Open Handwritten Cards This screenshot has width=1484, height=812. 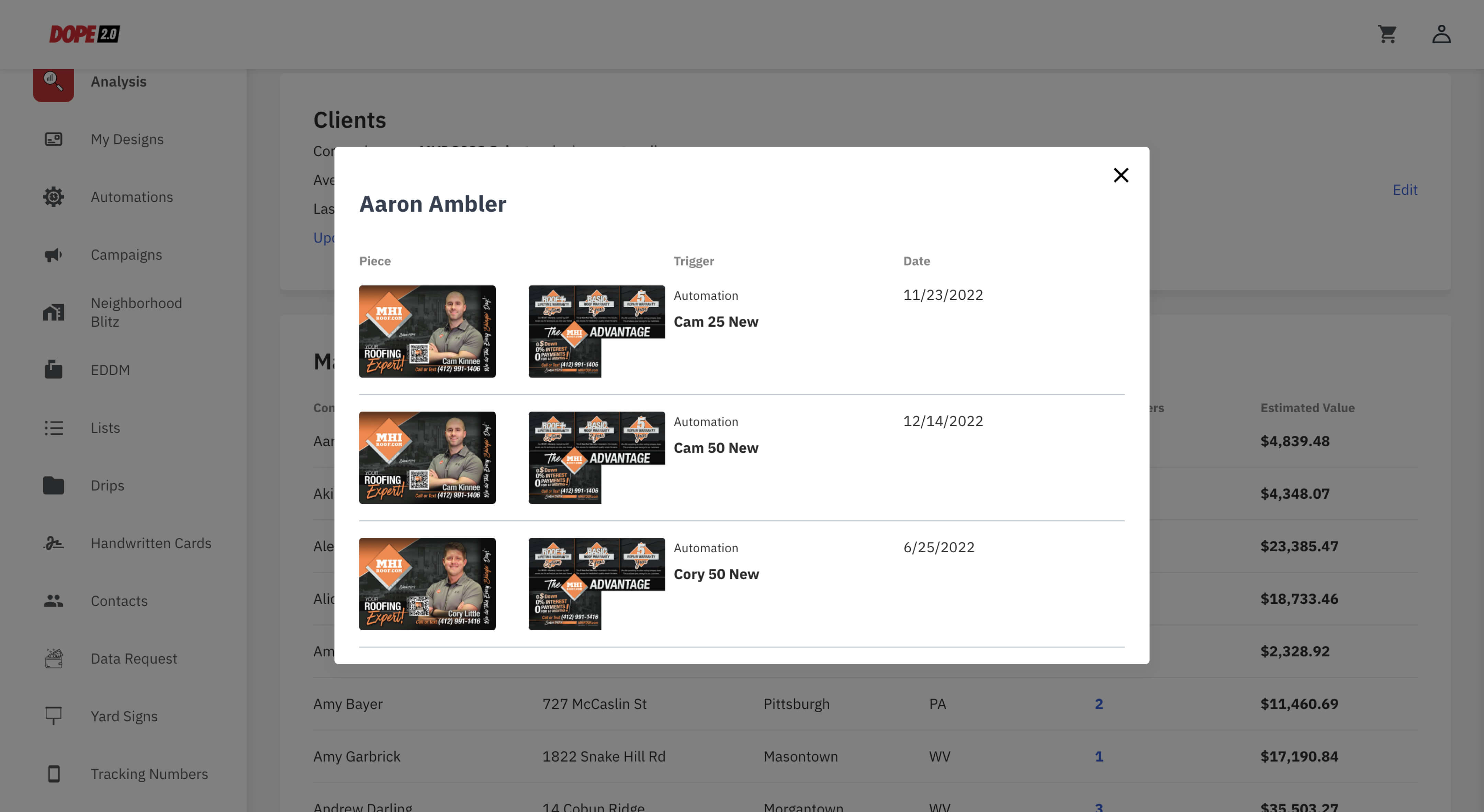click(151, 543)
